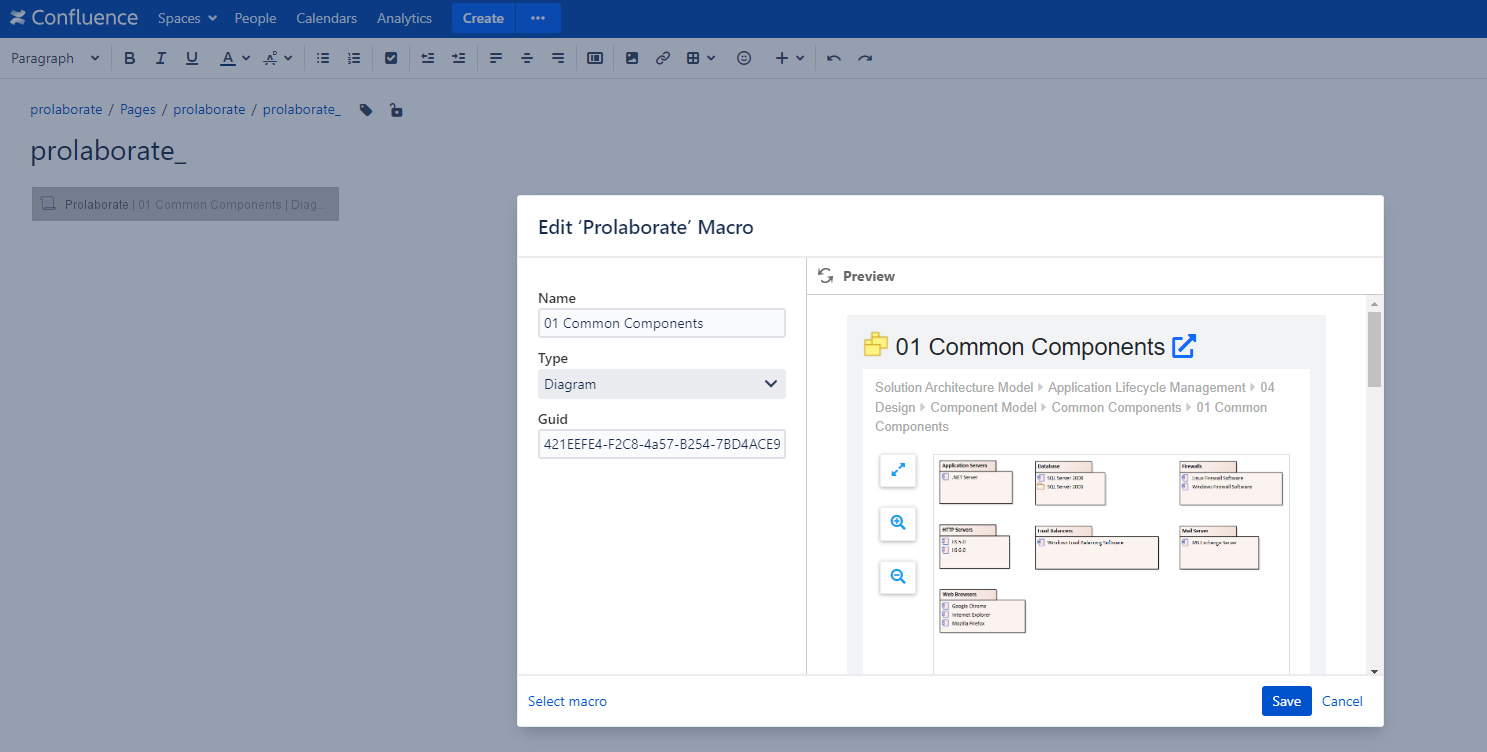Image resolution: width=1487 pixels, height=752 pixels.
Task: Toggle the task list checkbox tool
Action: (391, 58)
